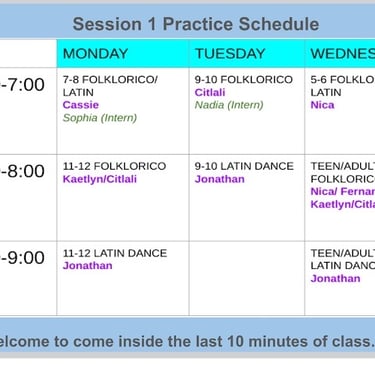This screenshot has height=366, width=375.
Task: Open Monday 7-8 Folklorico/Latin class cell
Action: click(x=123, y=111)
